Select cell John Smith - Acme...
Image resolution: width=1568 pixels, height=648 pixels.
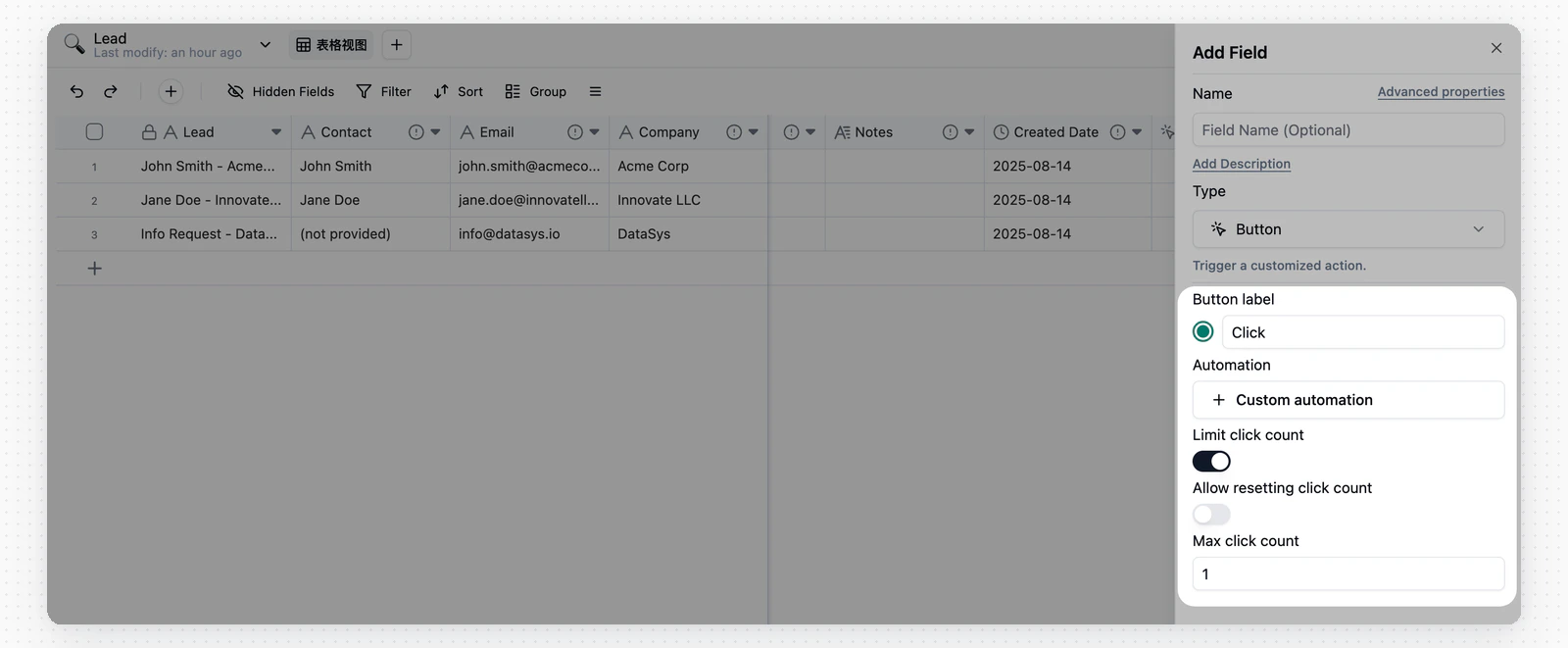(x=212, y=166)
